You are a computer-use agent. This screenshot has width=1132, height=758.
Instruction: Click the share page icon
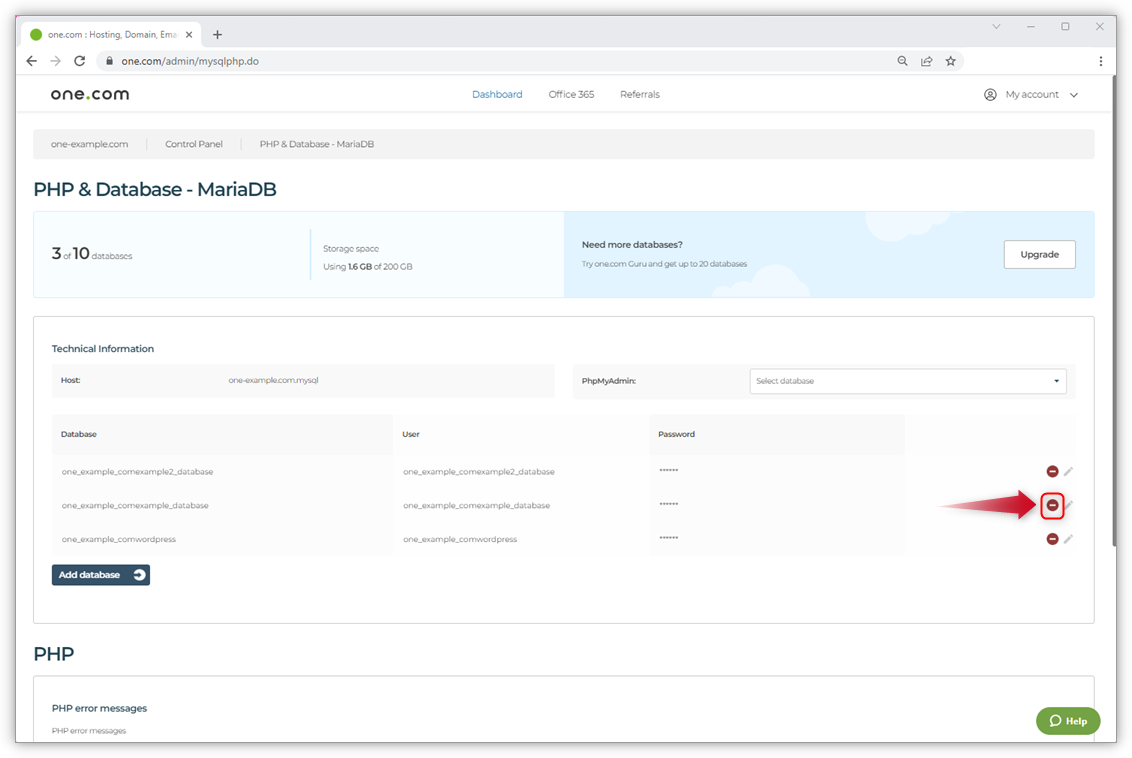coord(926,61)
